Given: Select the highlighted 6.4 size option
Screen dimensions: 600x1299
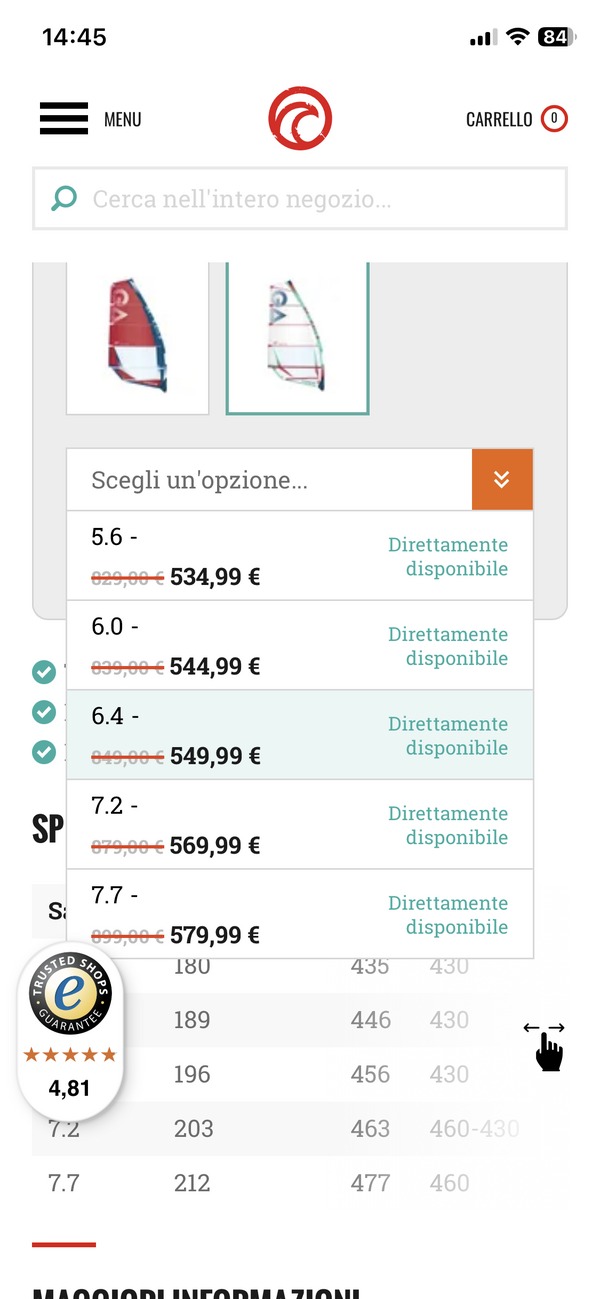Looking at the screenshot, I should tap(299, 735).
